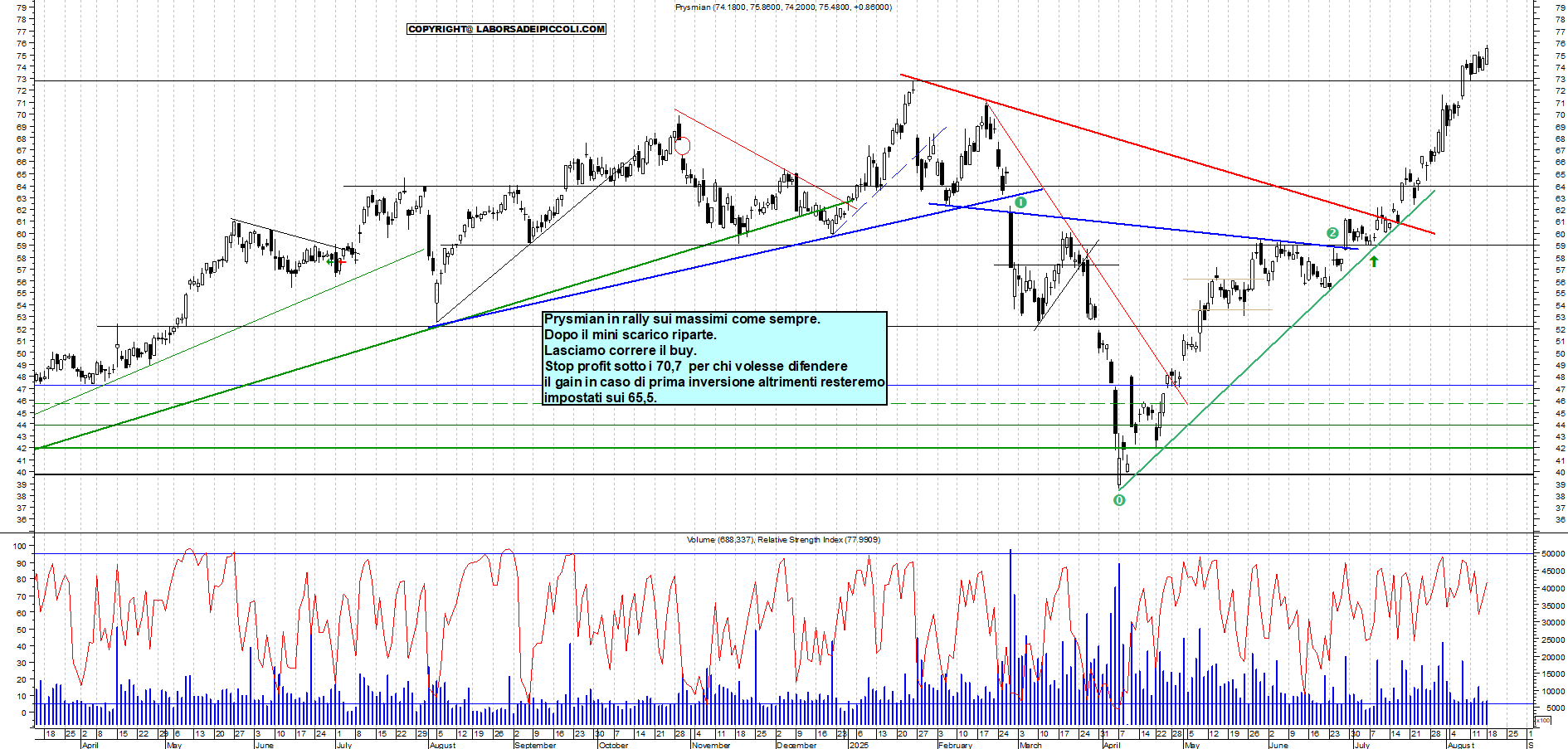The height and width of the screenshot is (749, 1568).
Task: Click the February label on the time axis
Action: pos(955,745)
